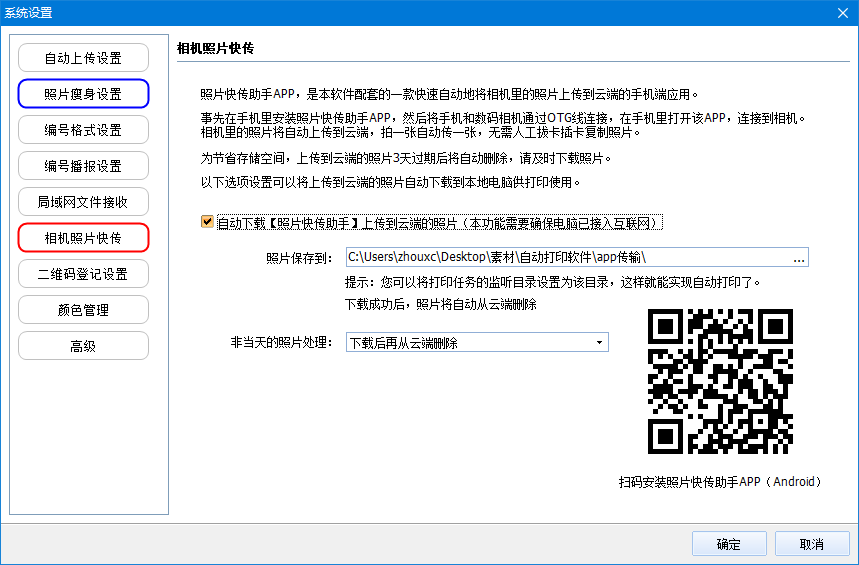This screenshot has width=859, height=565.
Task: Confirm settings with 确定 button
Action: click(729, 544)
